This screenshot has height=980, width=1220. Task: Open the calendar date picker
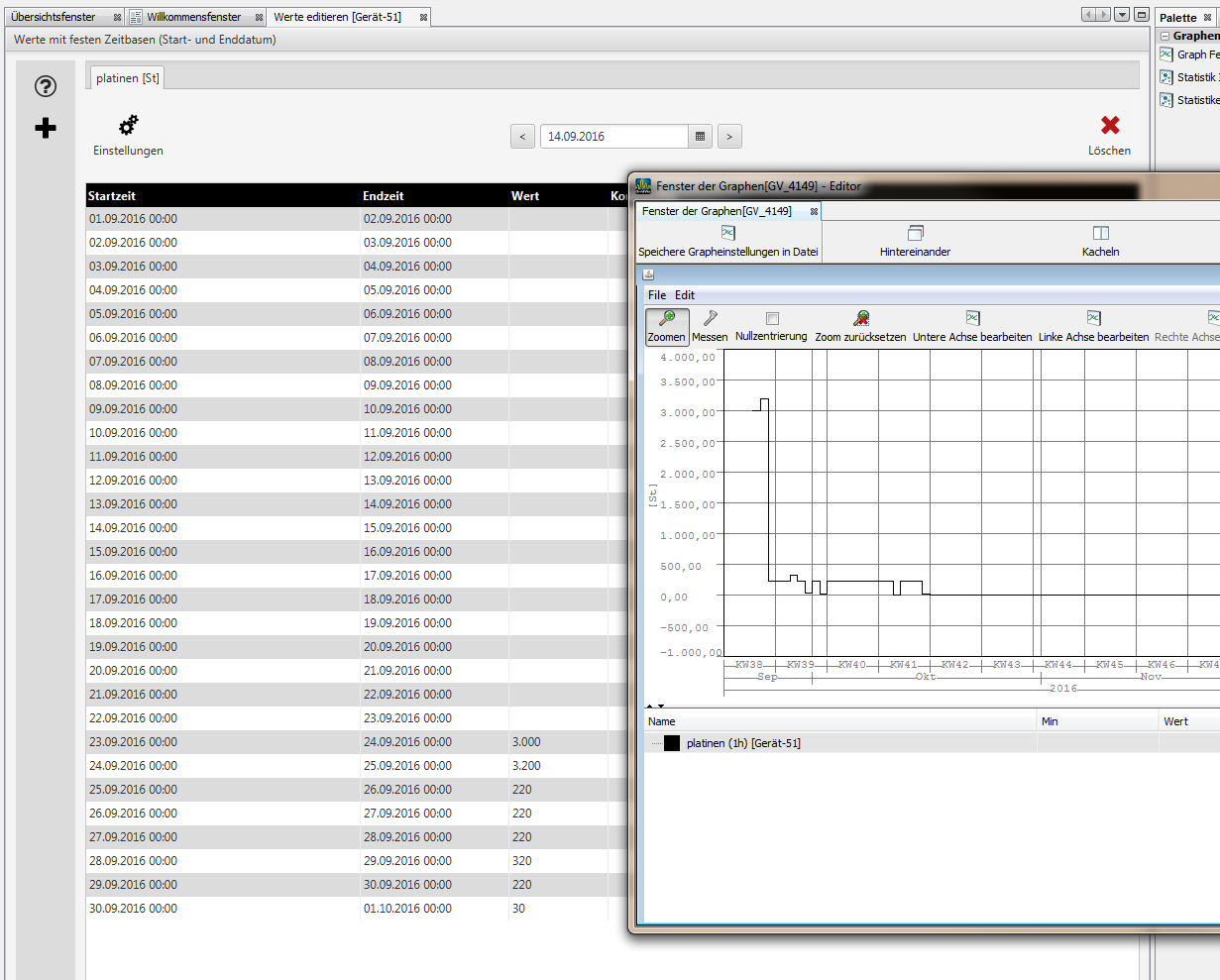(701, 137)
